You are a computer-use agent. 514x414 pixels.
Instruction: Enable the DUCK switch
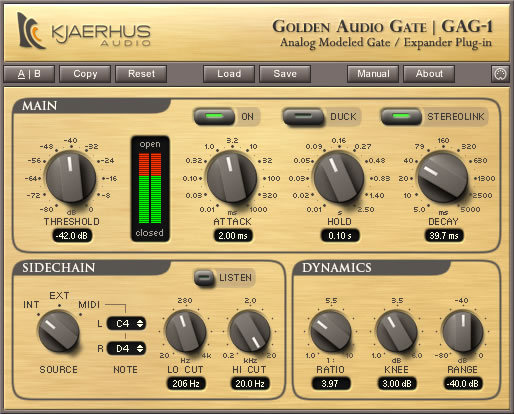pos(303,116)
